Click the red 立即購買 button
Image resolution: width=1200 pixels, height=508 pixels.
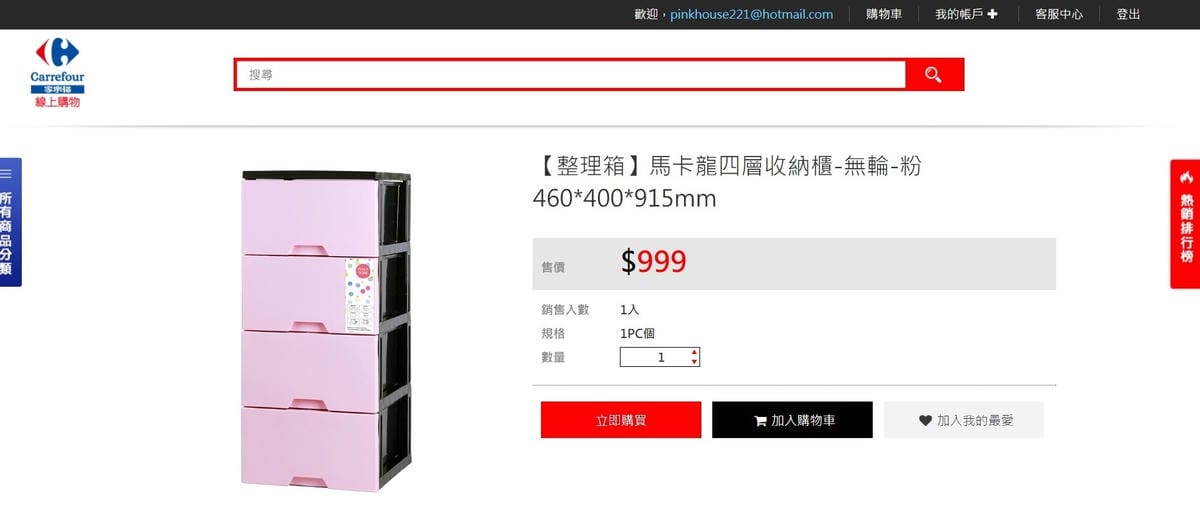click(621, 420)
